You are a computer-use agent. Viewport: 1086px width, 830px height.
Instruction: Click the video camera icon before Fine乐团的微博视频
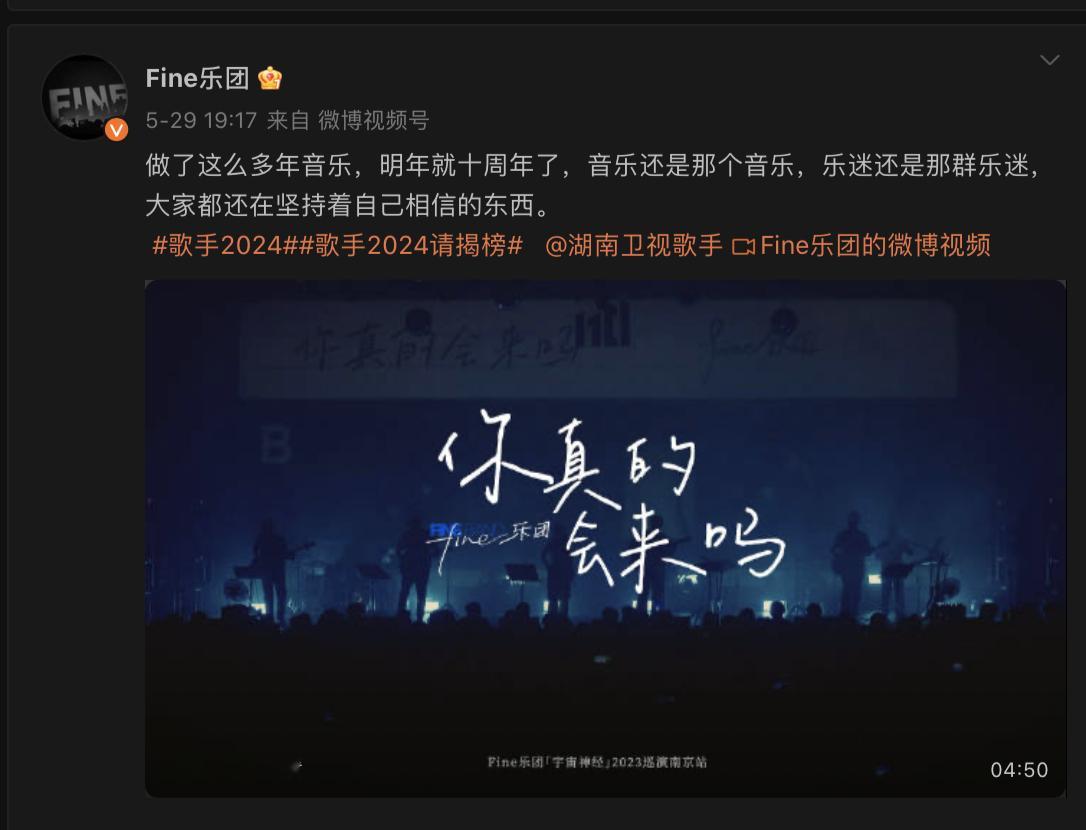[x=743, y=247]
